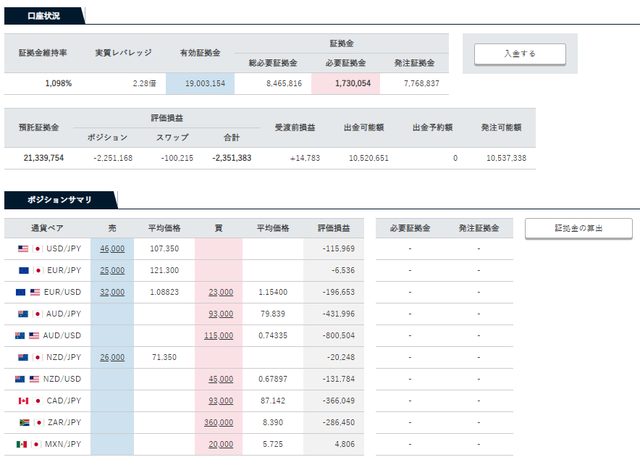This screenshot has width=640, height=465.
Task: Click the US flag in NZD/USD row
Action: click(x=34, y=379)
